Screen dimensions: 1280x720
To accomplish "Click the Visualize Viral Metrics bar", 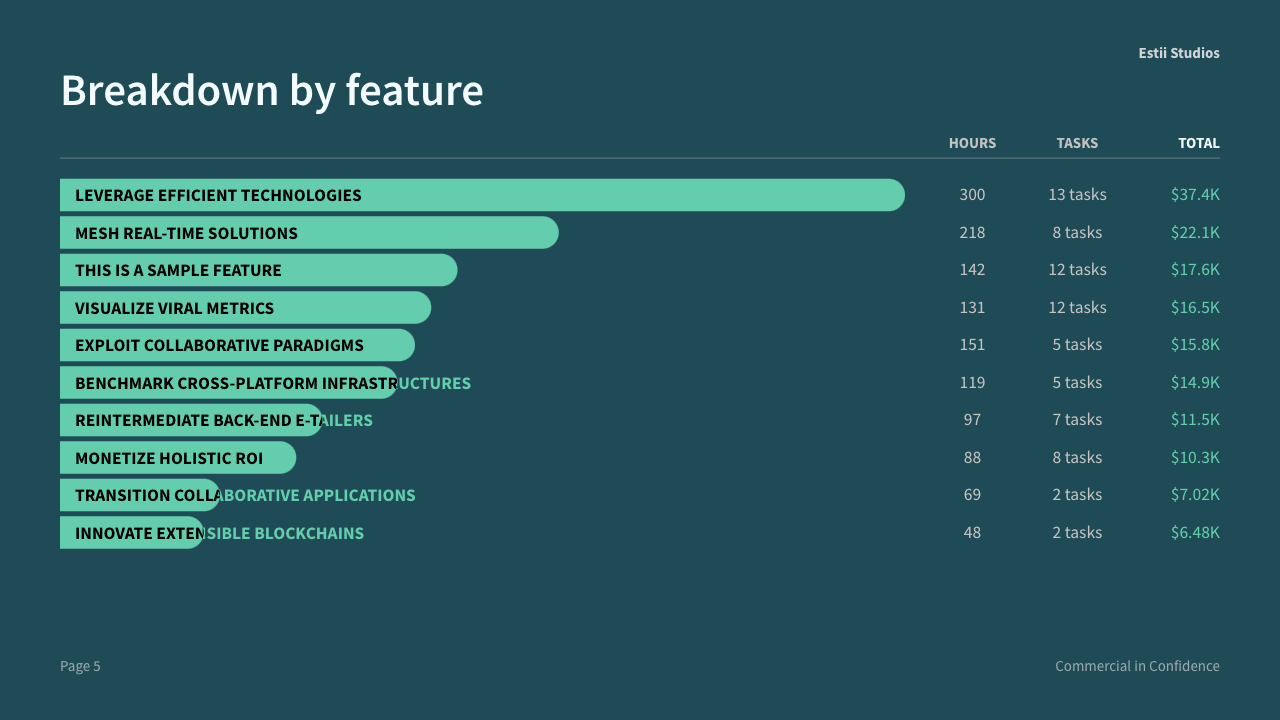I will 245,307.
